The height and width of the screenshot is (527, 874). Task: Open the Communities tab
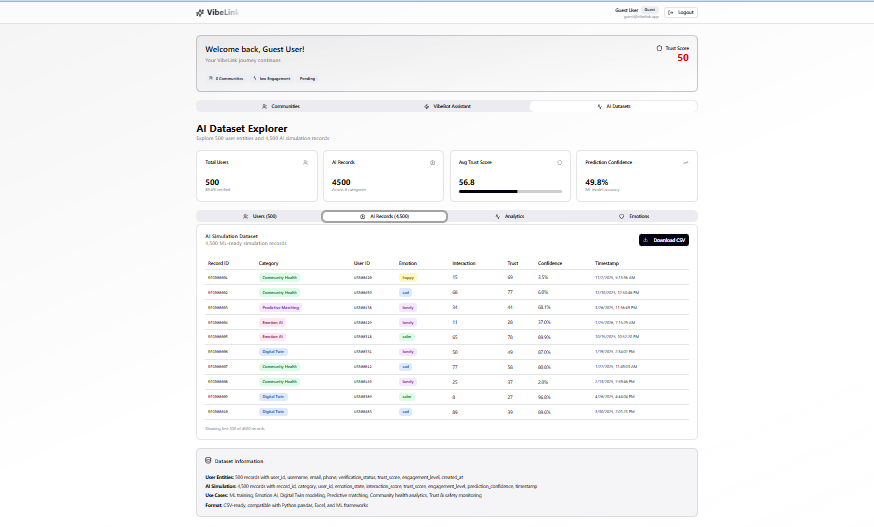[280, 106]
